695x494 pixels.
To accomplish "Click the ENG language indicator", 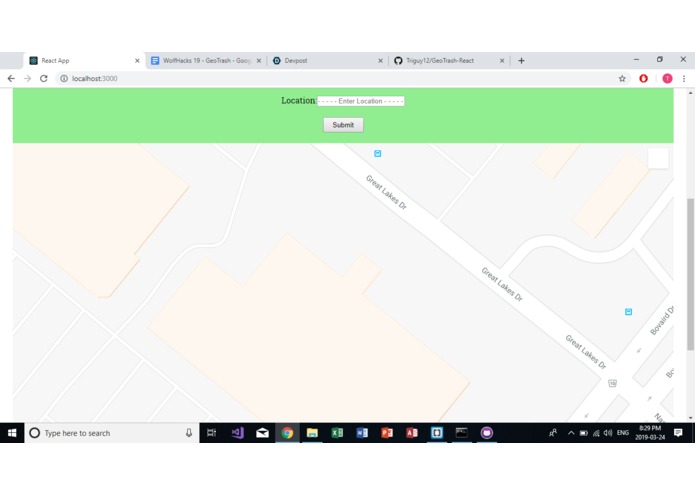I will coord(623,433).
